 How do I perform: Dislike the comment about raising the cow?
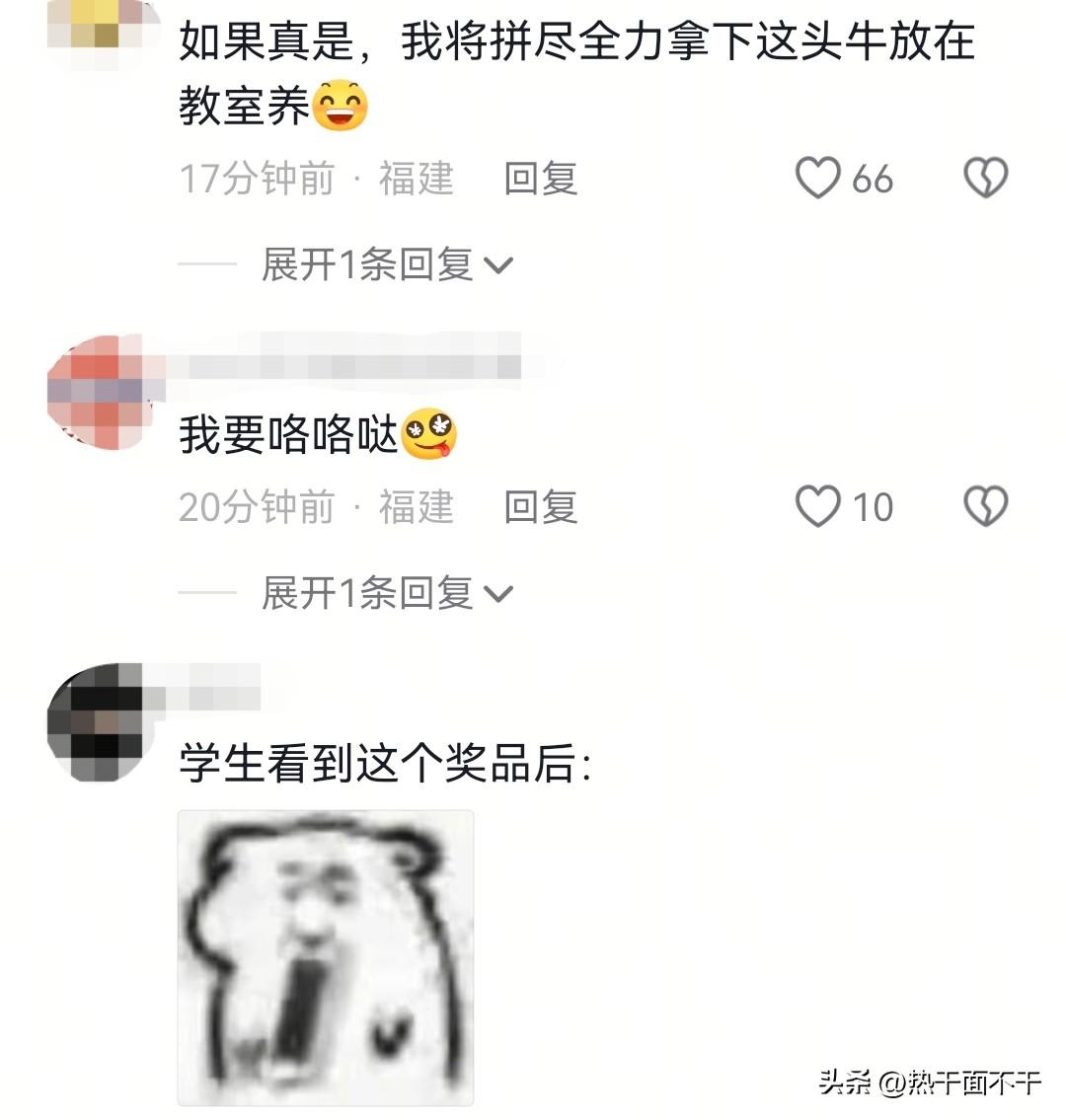coord(986,178)
